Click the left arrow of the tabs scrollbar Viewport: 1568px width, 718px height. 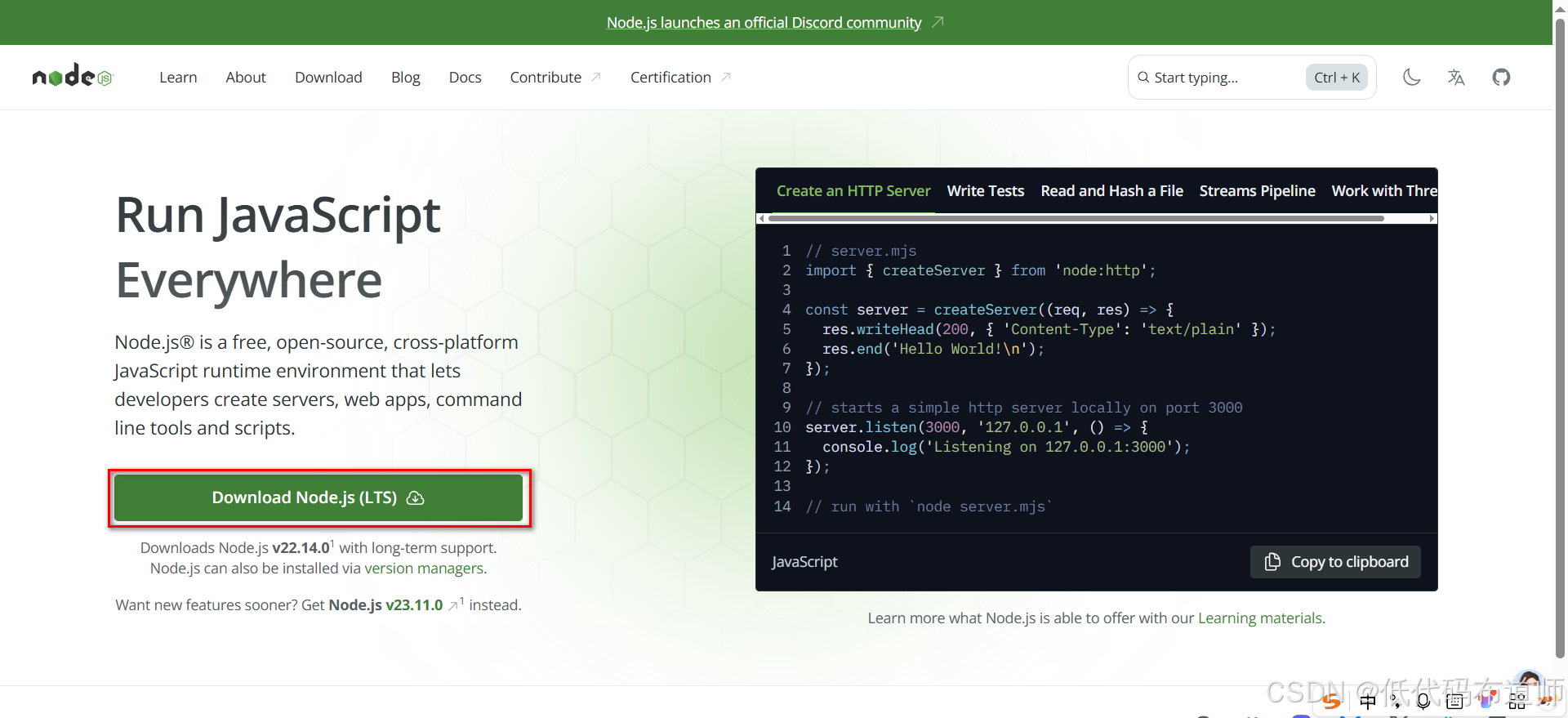[x=761, y=219]
